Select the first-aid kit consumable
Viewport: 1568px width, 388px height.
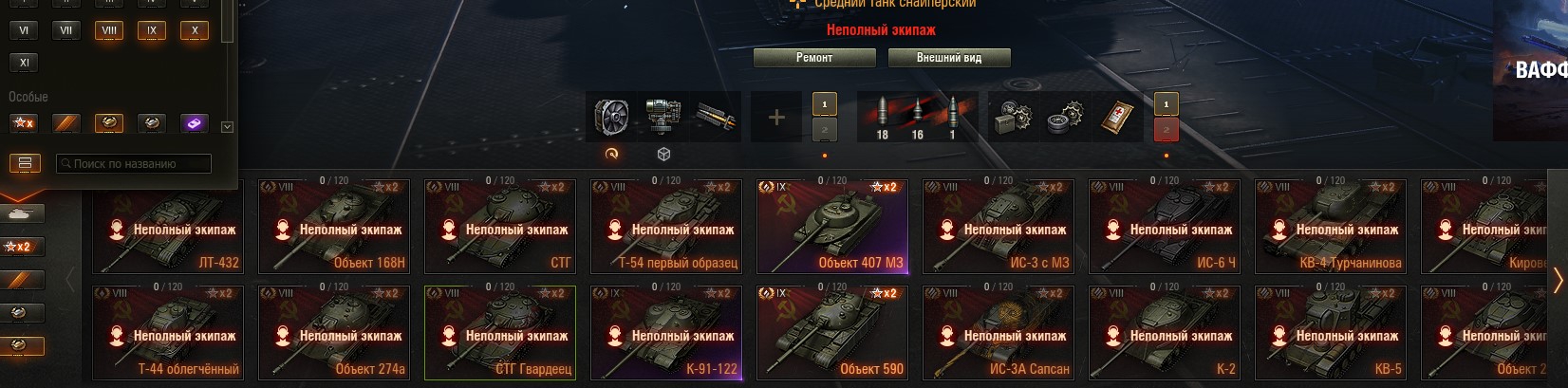pyautogui.click(x=1116, y=117)
